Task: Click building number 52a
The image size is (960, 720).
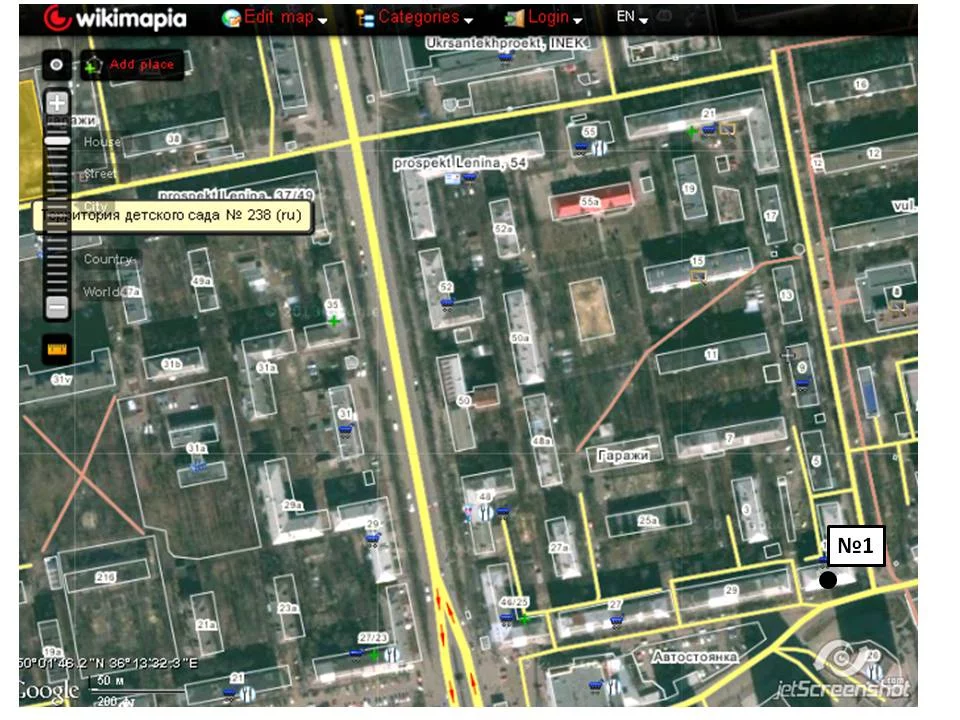Action: pyautogui.click(x=503, y=228)
